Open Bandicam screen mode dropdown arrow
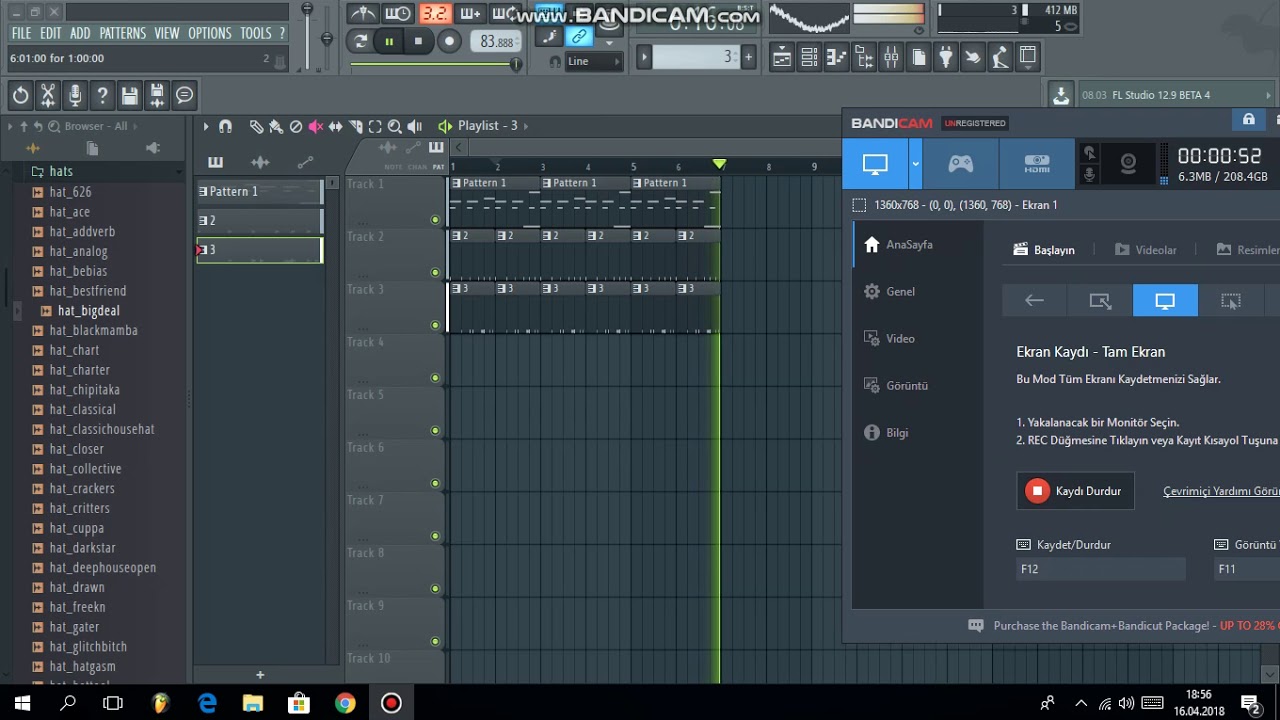The image size is (1280, 720). click(x=915, y=164)
